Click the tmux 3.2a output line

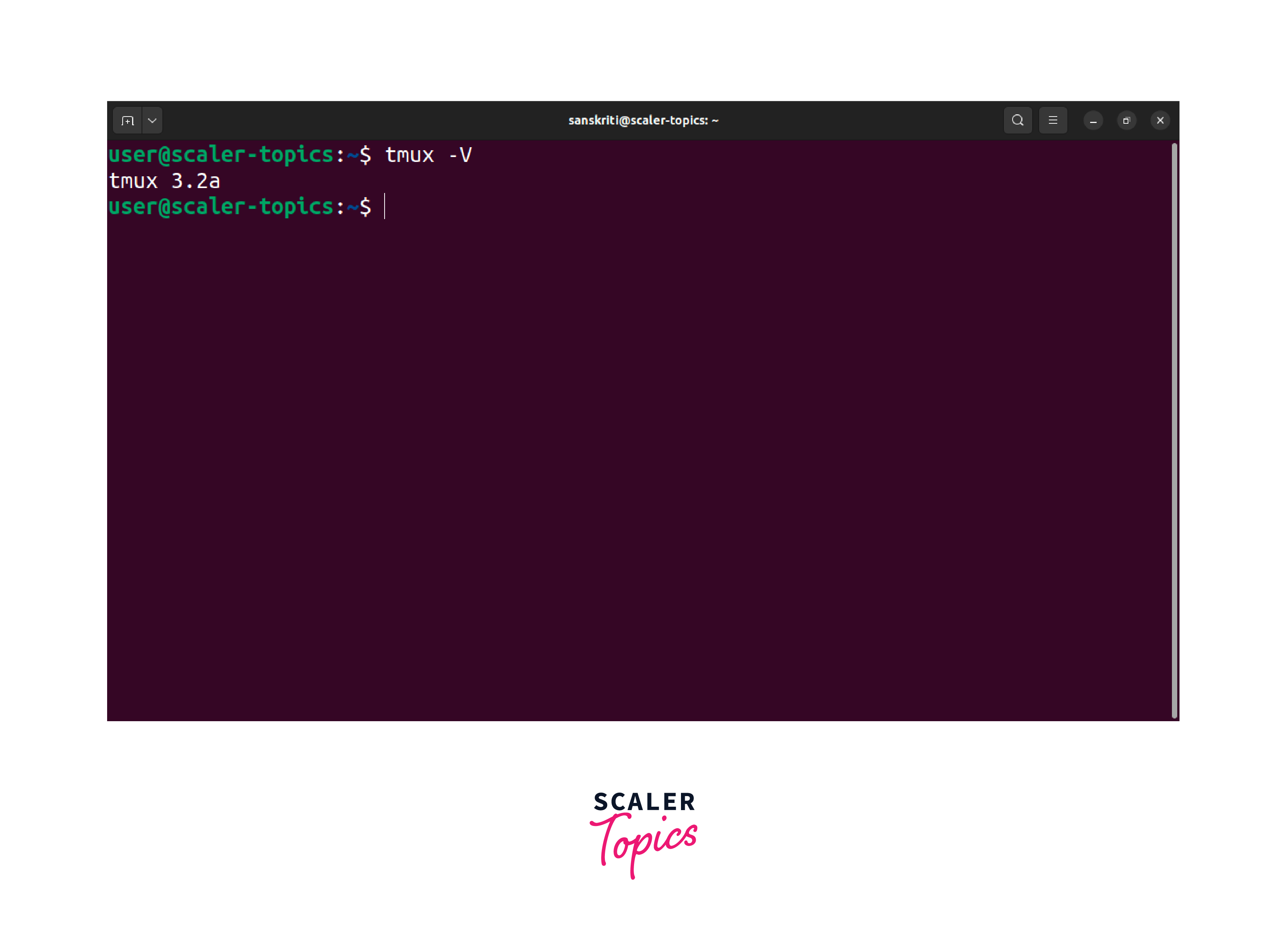164,181
